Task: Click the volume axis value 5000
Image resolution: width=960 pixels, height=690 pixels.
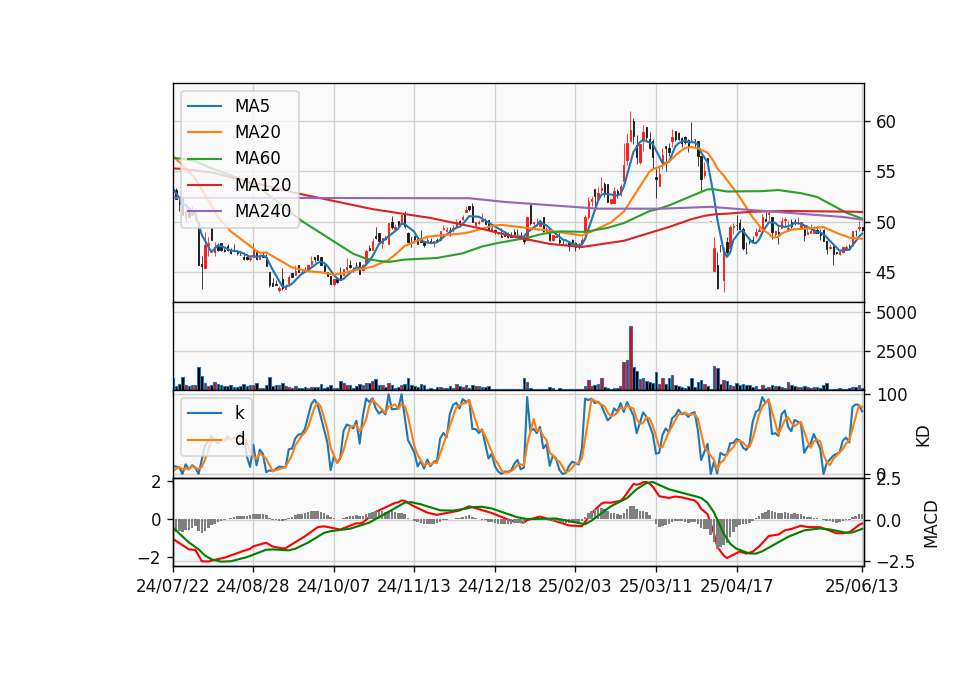Action: tap(896, 313)
